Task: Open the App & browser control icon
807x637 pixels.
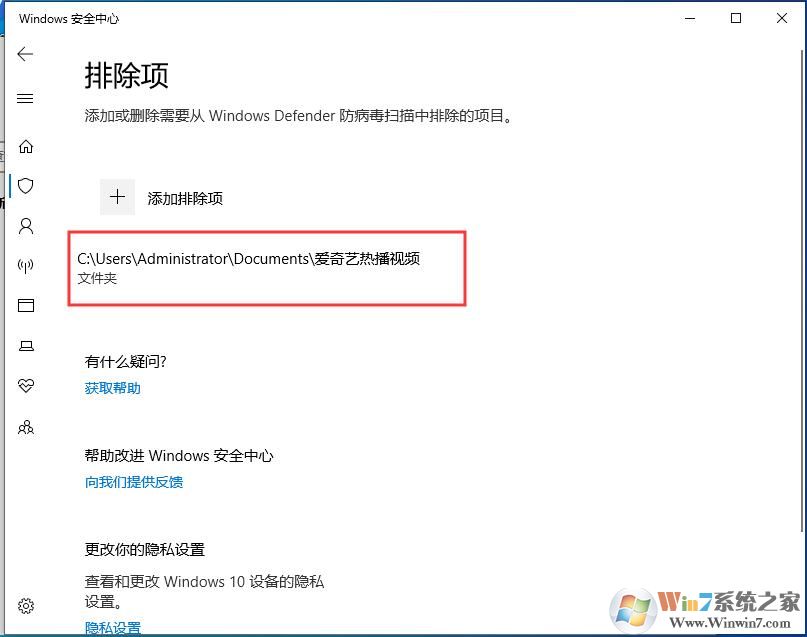Action: click(x=26, y=306)
